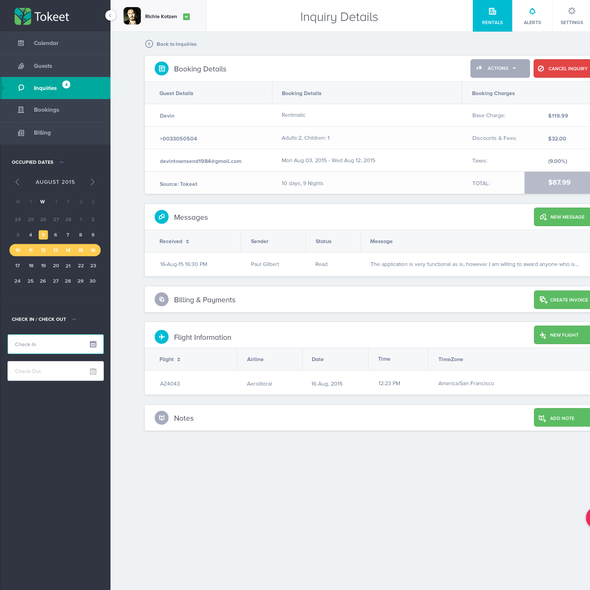This screenshot has width=590, height=590.
Task: Go to Calendar in sidebar
Action: (x=55, y=43)
